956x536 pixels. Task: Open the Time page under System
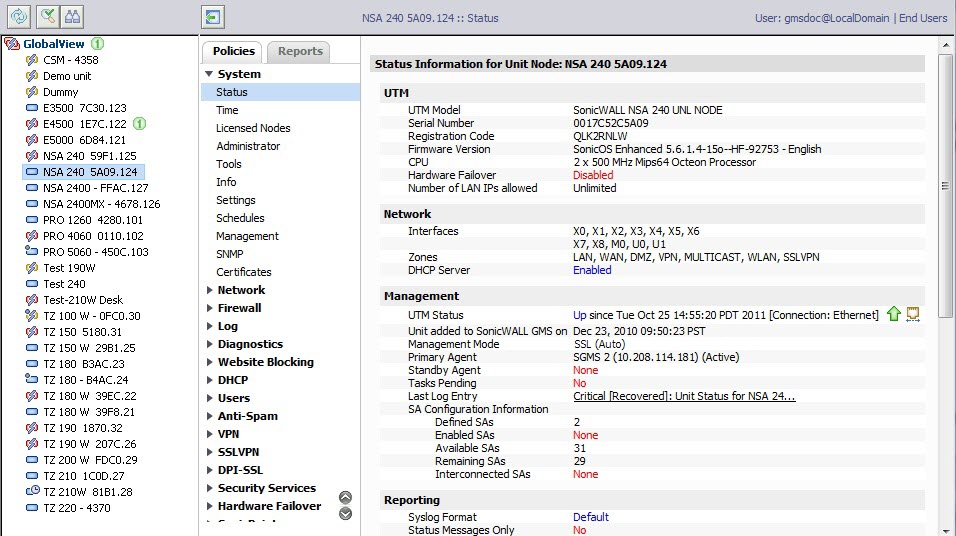(227, 110)
